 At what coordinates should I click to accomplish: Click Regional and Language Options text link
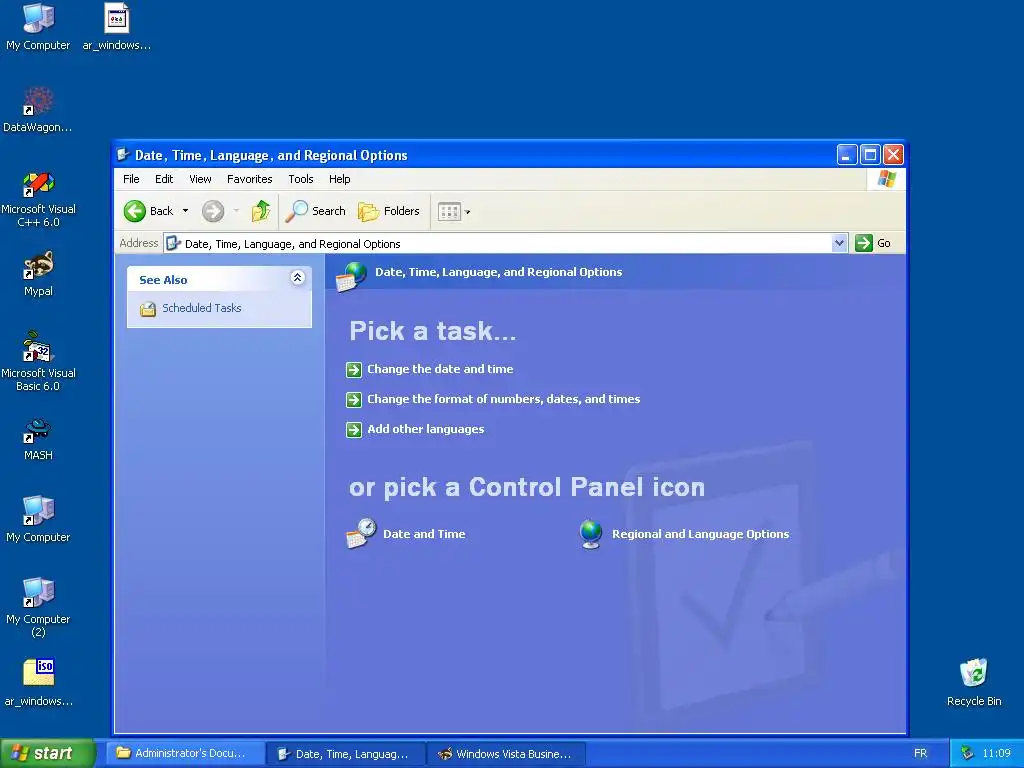[701, 534]
